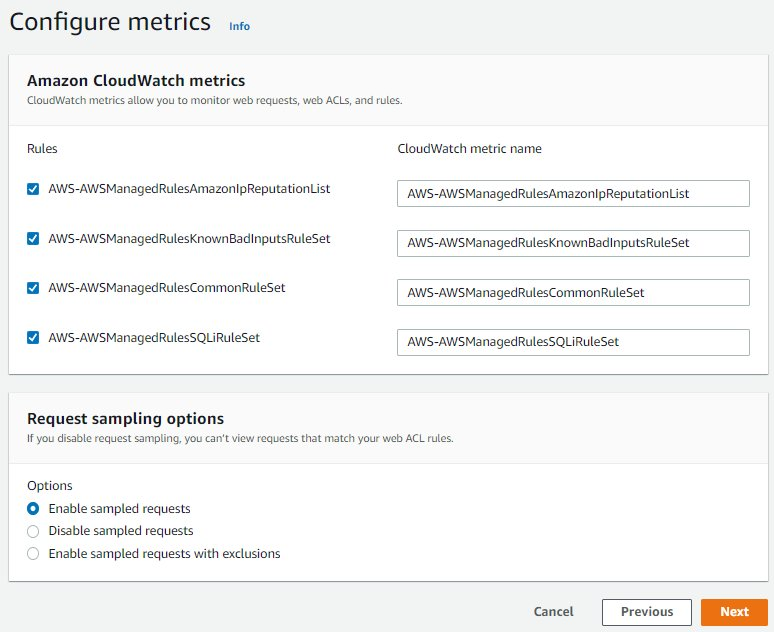Click the AWS-AWSManagedRulesCommonRuleSet rule label

pos(167,288)
